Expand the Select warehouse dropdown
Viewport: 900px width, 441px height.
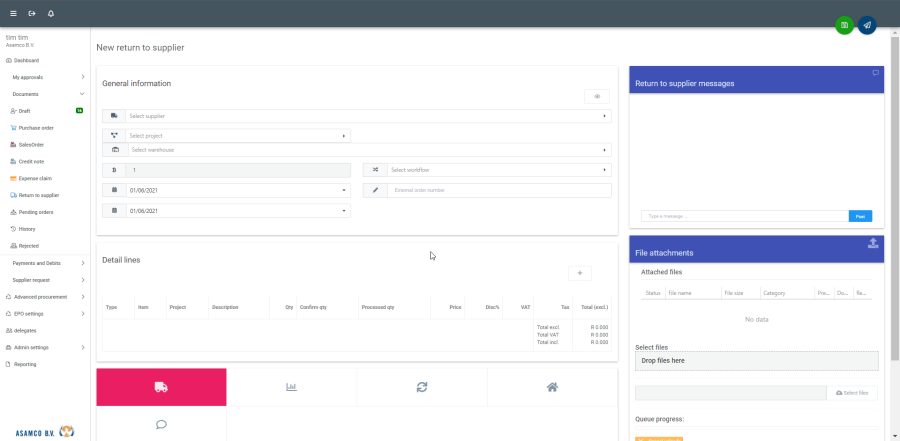pyautogui.click(x=368, y=150)
